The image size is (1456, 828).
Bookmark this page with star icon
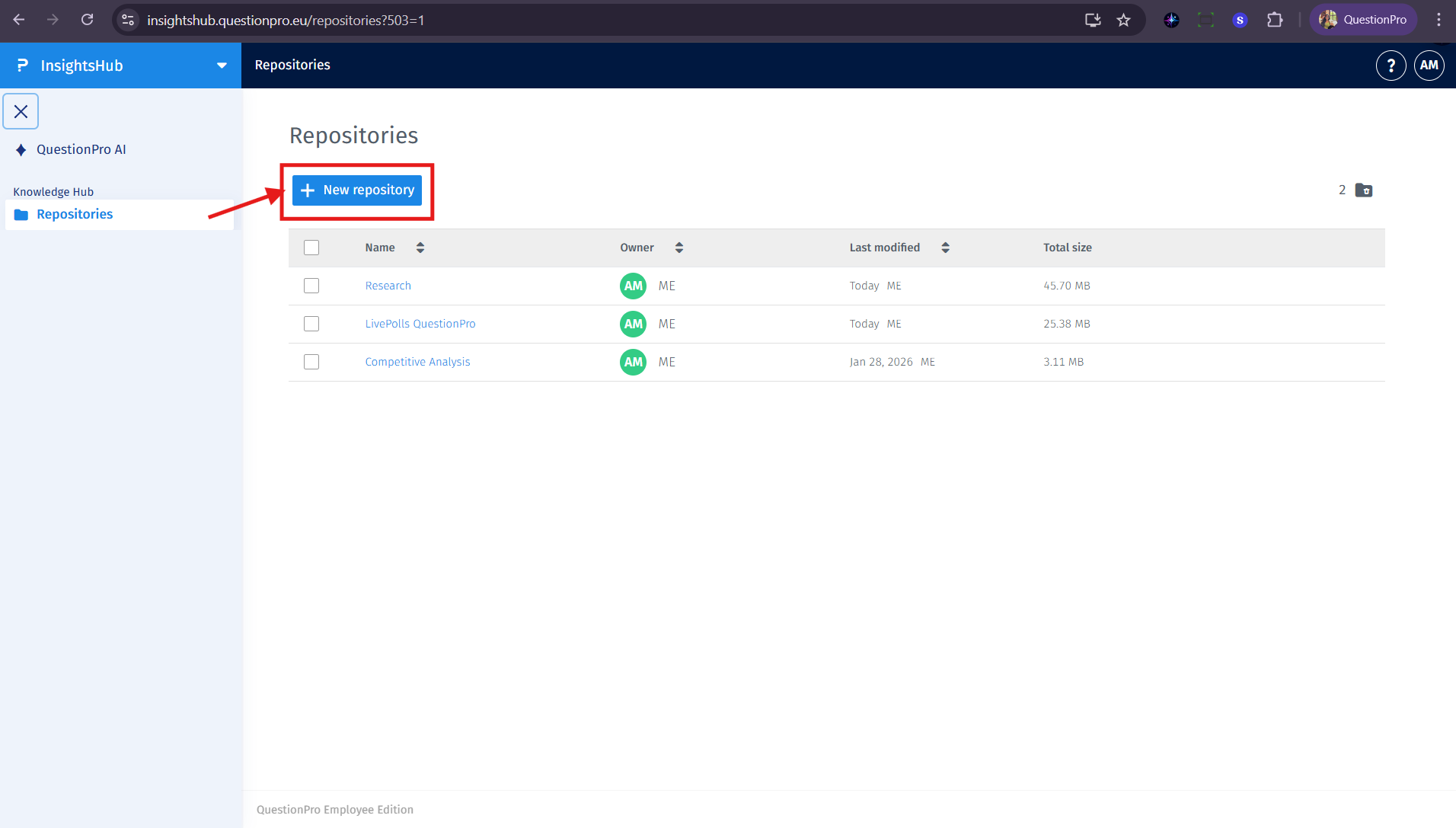click(x=1123, y=20)
